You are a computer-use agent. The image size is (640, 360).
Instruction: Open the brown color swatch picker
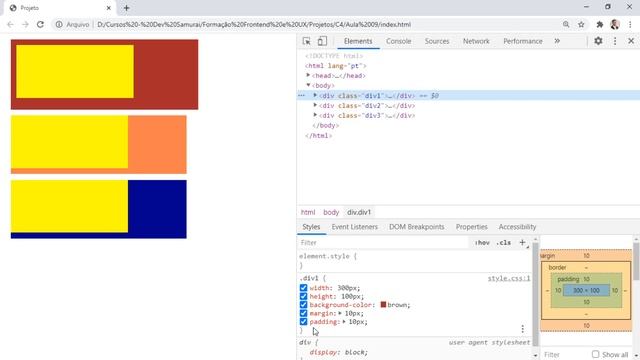(383, 304)
